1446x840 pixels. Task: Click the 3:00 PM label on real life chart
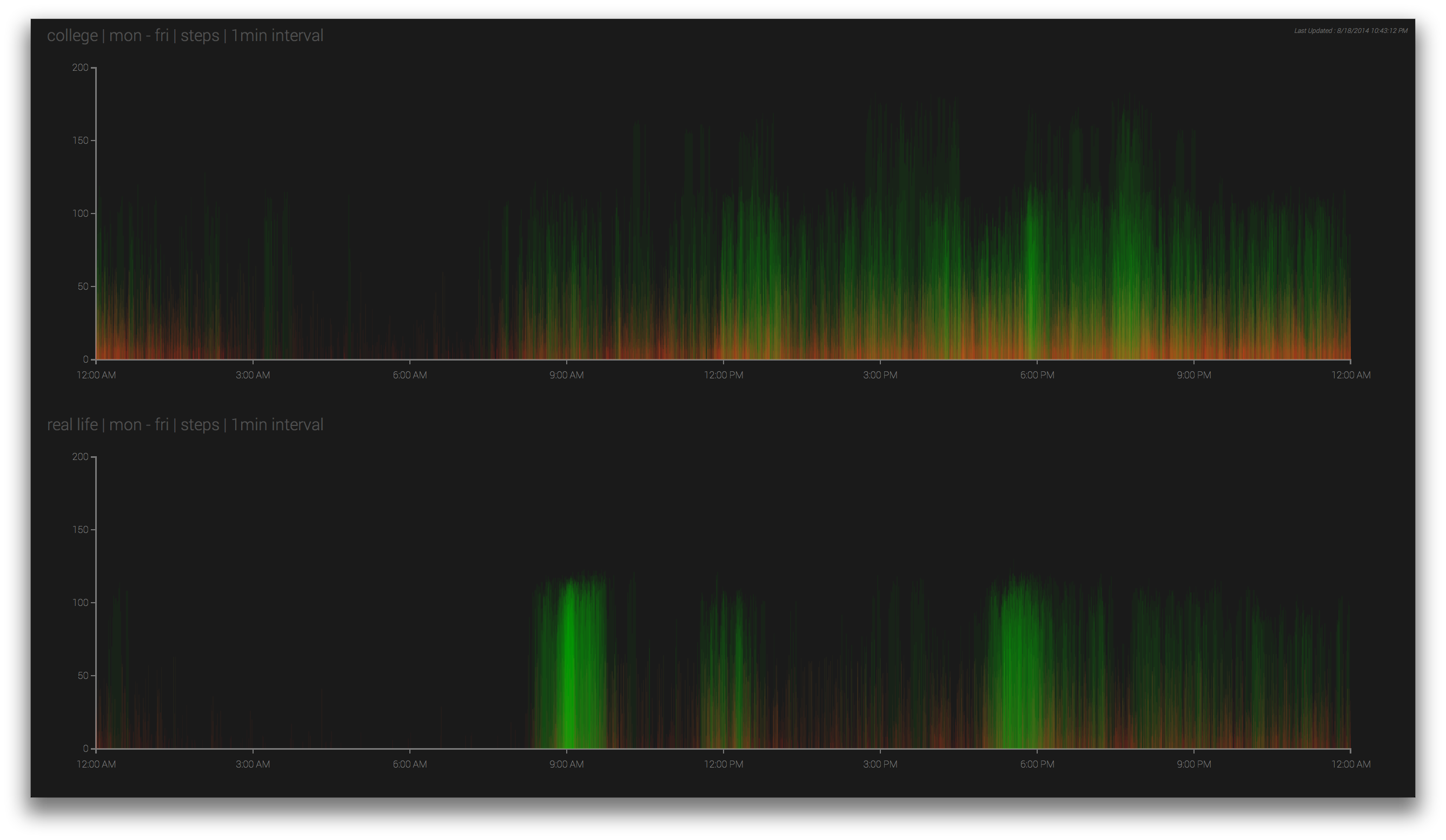tap(880, 764)
